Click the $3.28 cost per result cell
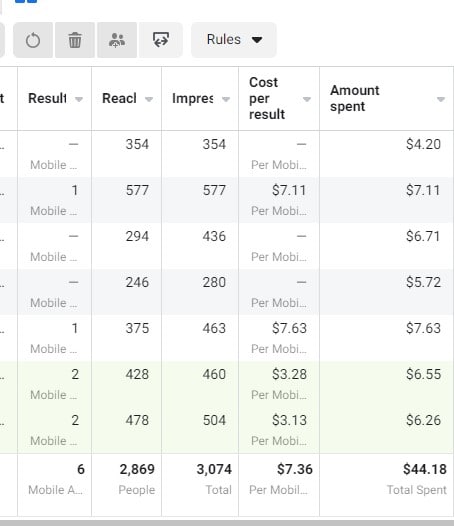Viewport: 454px width, 526px height. (x=279, y=384)
